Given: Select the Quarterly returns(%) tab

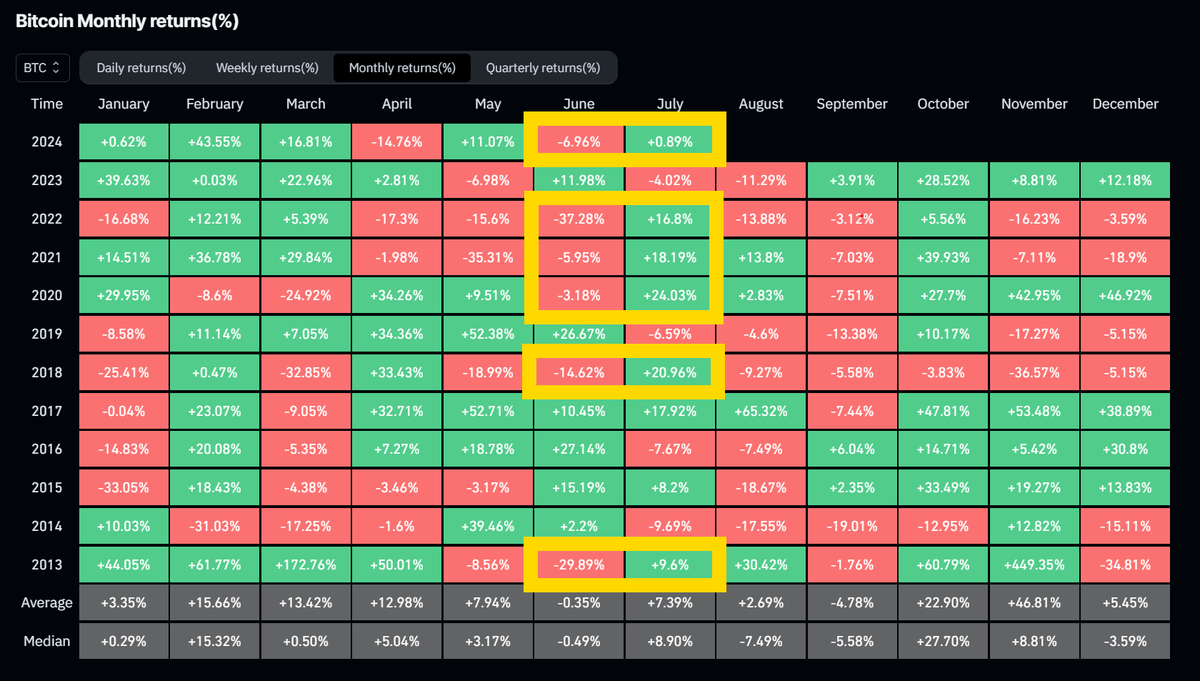Looking at the screenshot, I should pyautogui.click(x=544, y=67).
